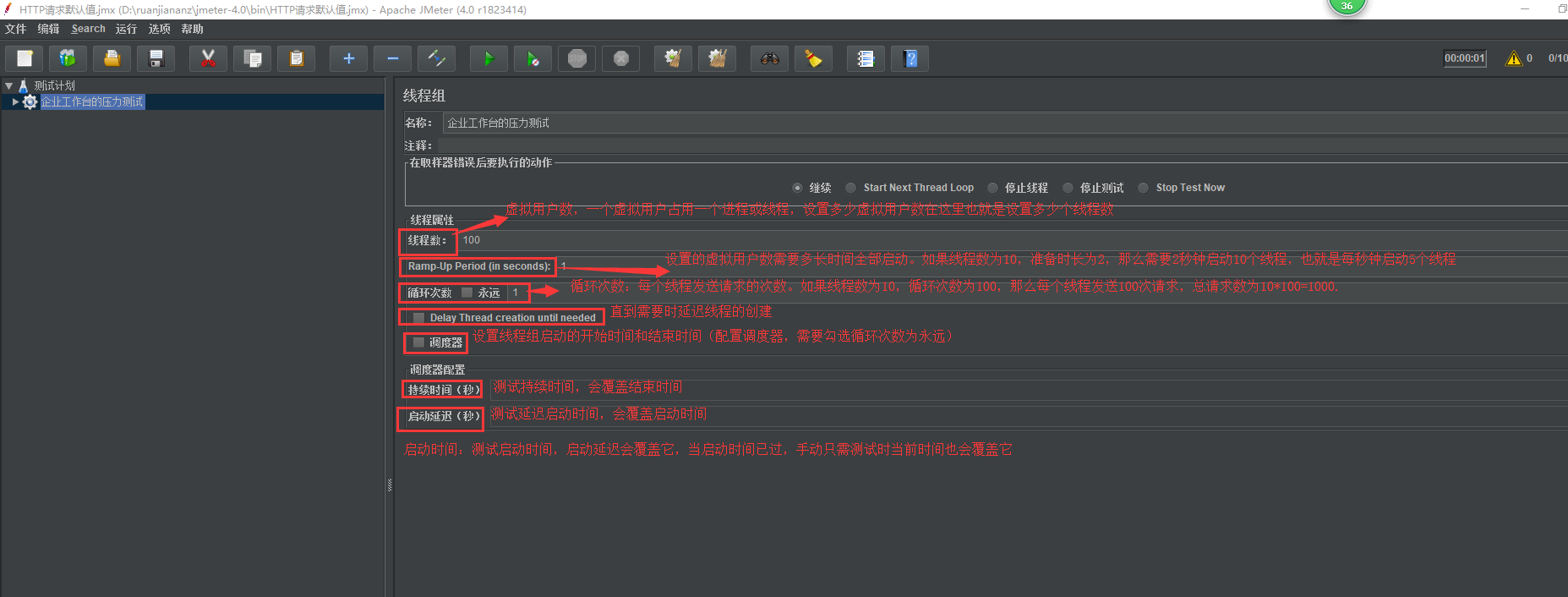Click the 注释 comment field
The width and height of the screenshot is (1568, 597).
coord(1002,145)
